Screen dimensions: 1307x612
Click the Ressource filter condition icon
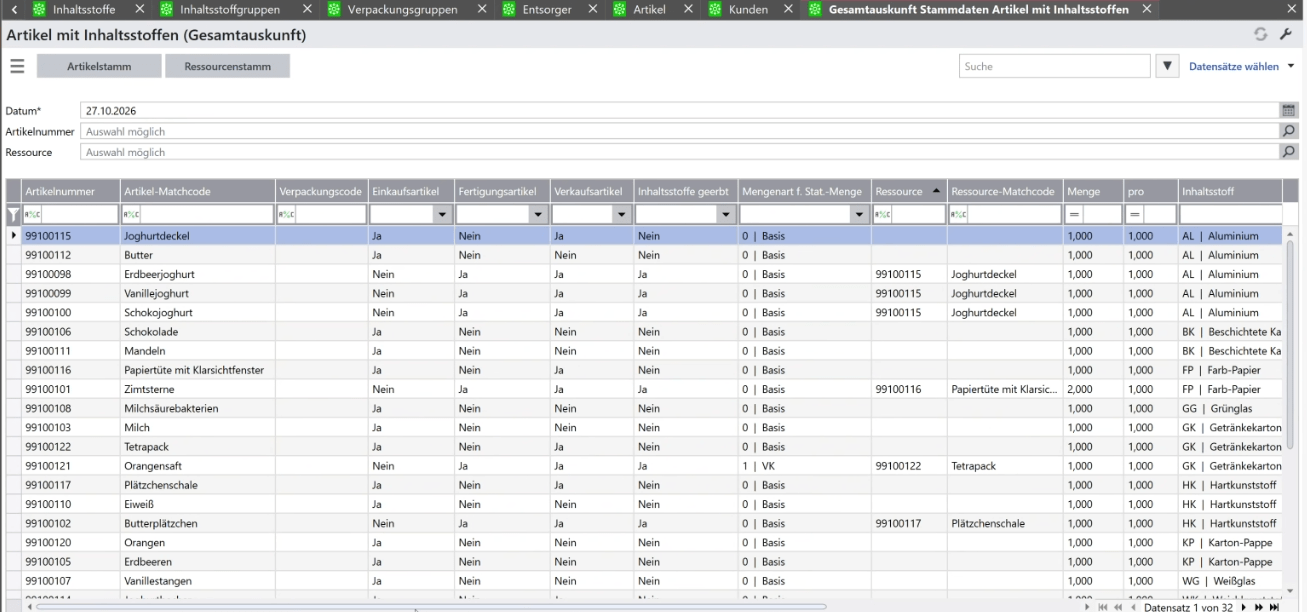882,214
